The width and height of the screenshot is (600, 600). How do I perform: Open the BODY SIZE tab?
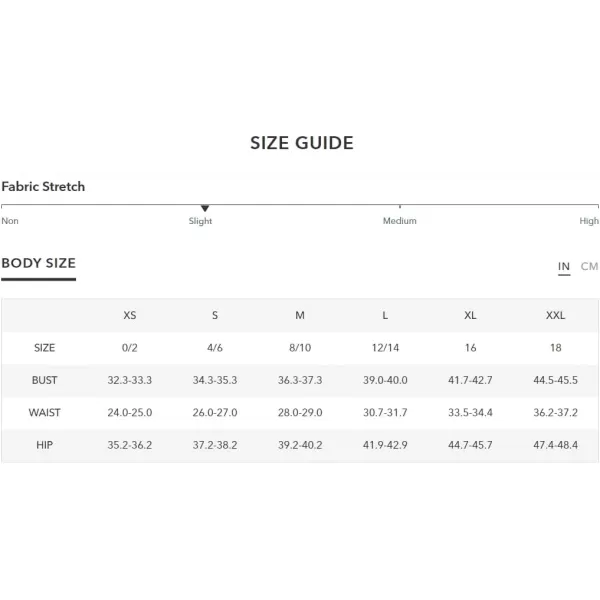[39, 263]
